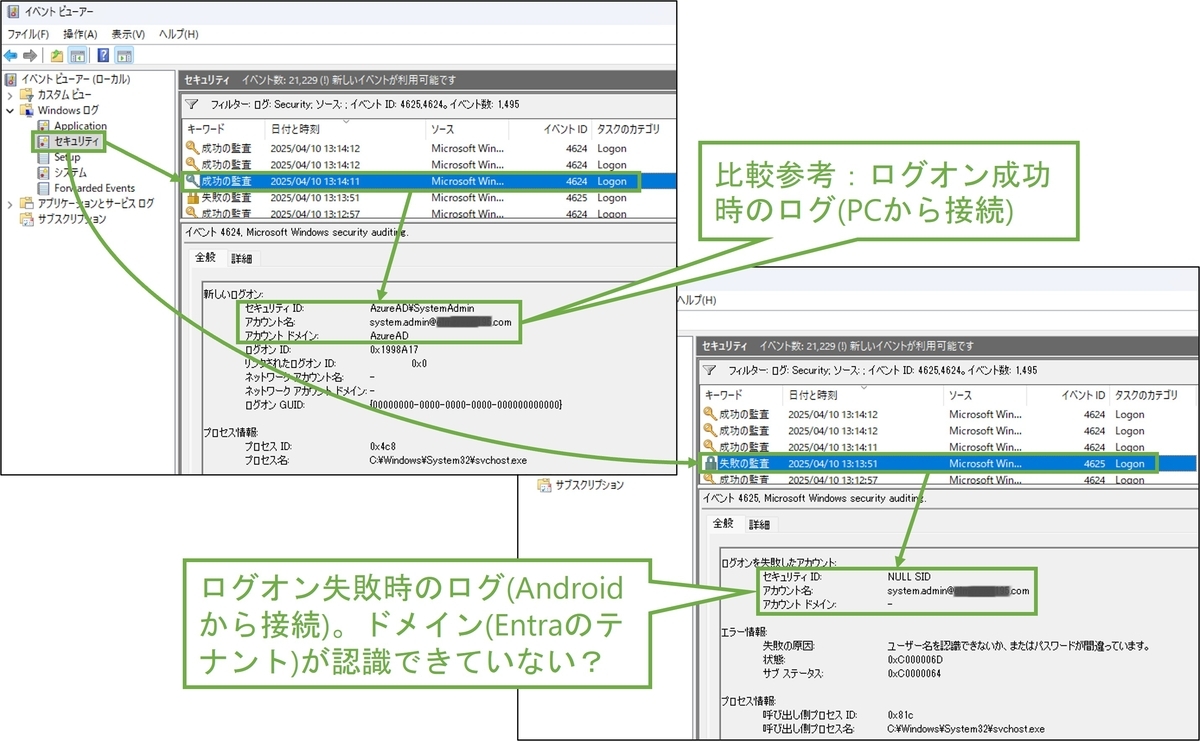Sort by キーワード column in right window

tap(742, 395)
